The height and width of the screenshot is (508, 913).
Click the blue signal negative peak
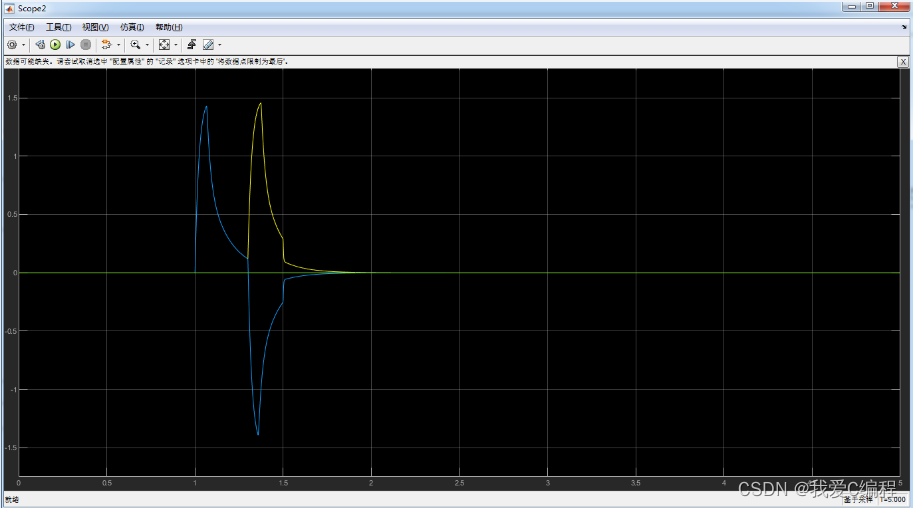[258, 434]
